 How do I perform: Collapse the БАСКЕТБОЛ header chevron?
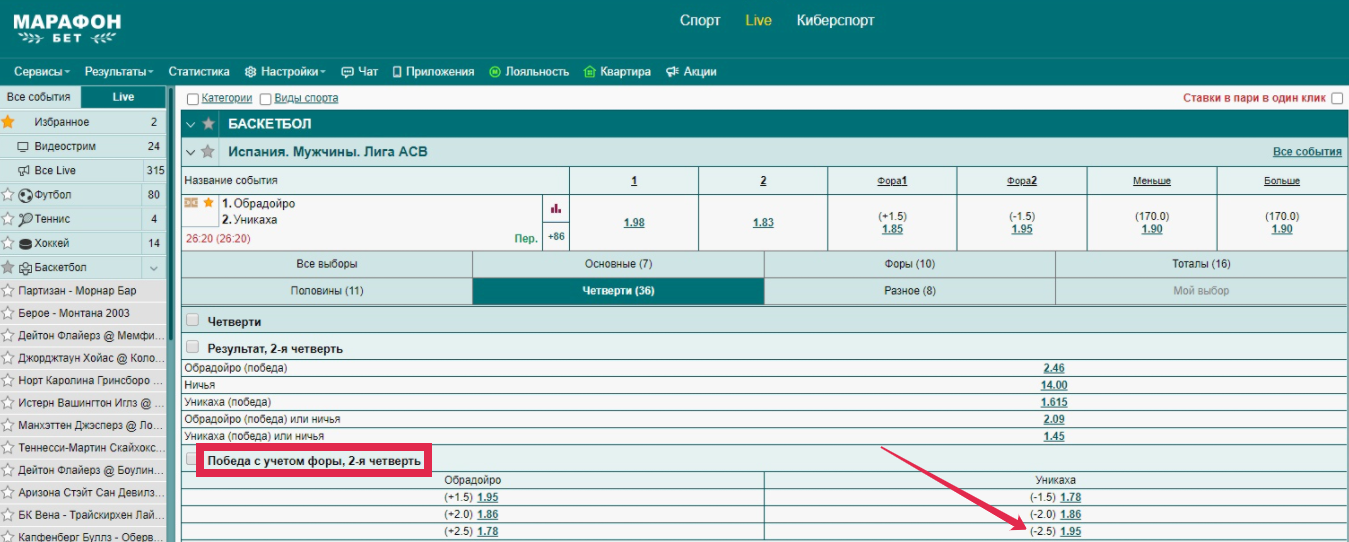(x=191, y=124)
